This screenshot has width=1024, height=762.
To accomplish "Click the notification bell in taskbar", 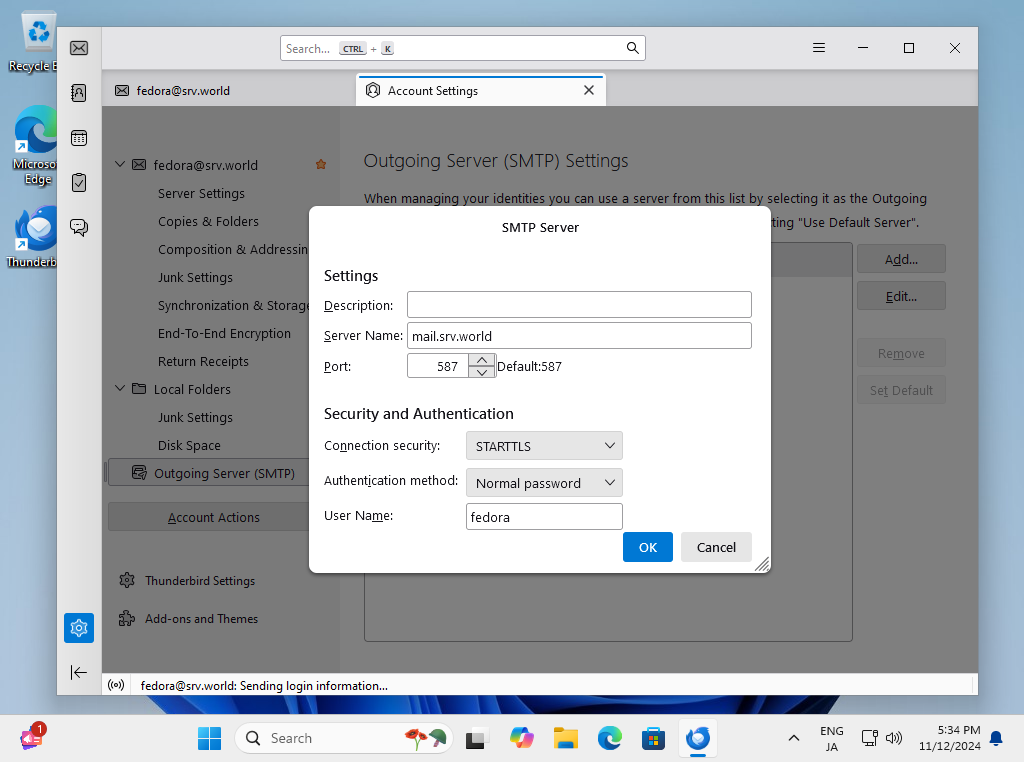I will click(x=996, y=738).
